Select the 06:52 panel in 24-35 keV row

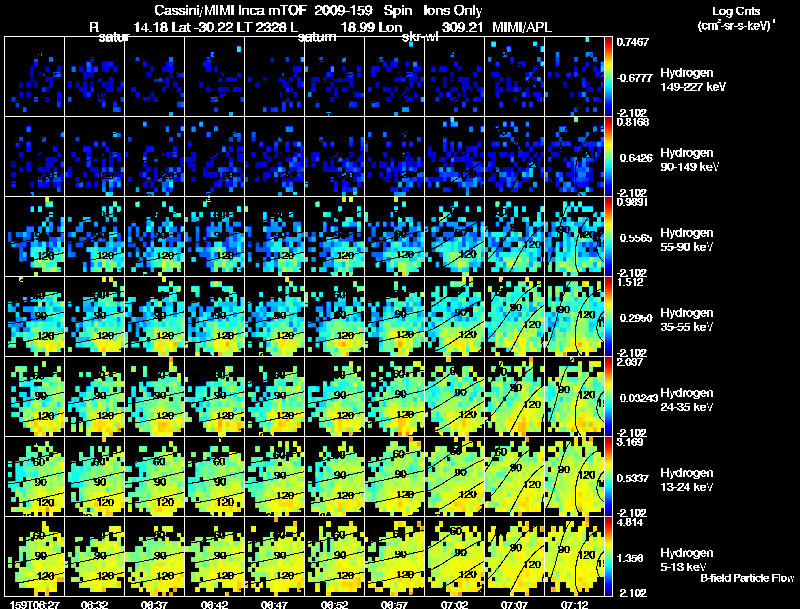(x=335, y=396)
